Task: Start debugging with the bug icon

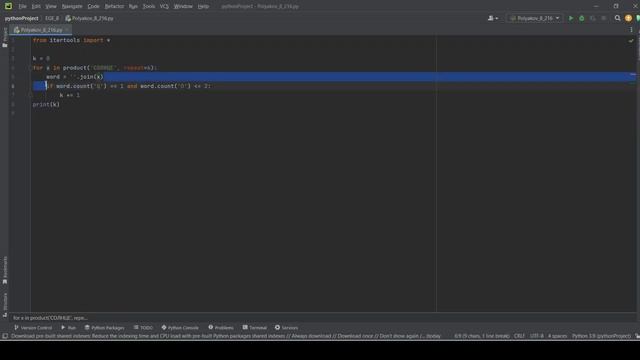Action: [582, 18]
